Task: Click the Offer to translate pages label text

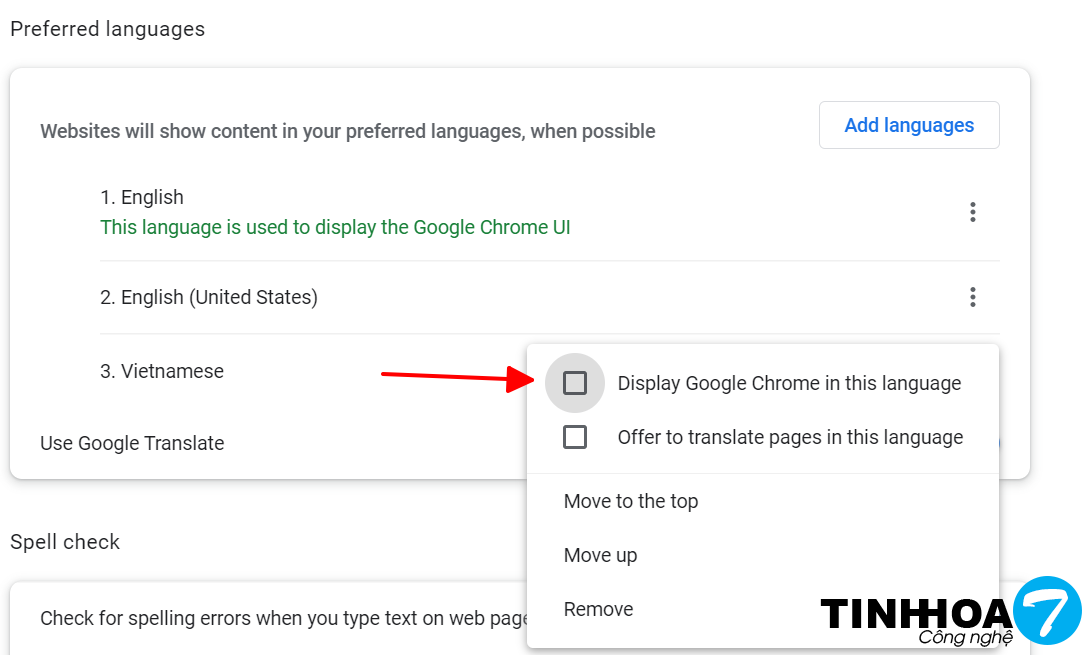Action: pyautogui.click(x=790, y=437)
